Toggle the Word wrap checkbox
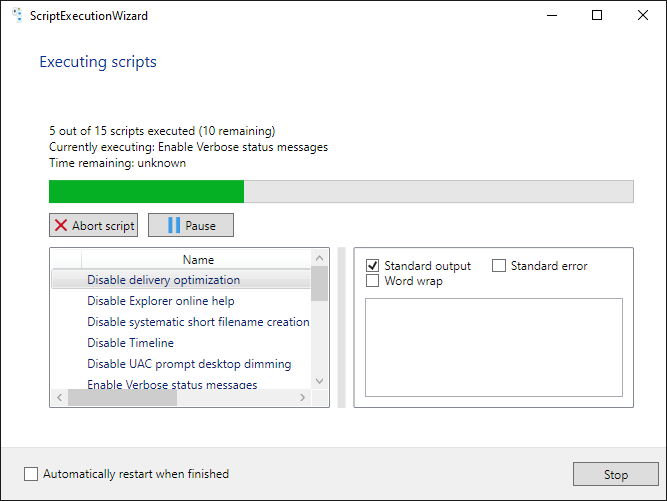Image resolution: width=667 pixels, height=501 pixels. coord(373,281)
